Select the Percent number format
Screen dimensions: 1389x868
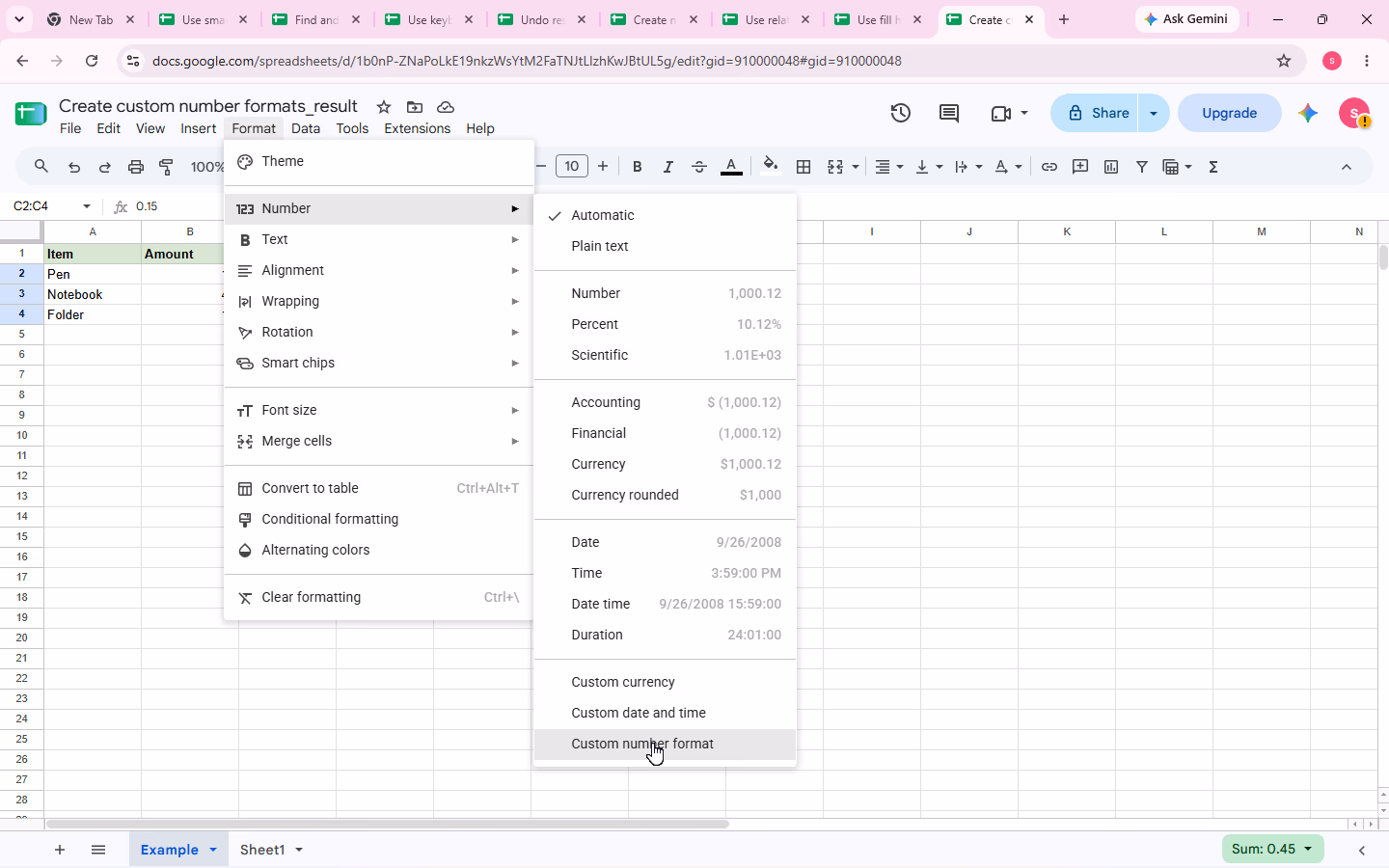tap(666, 324)
